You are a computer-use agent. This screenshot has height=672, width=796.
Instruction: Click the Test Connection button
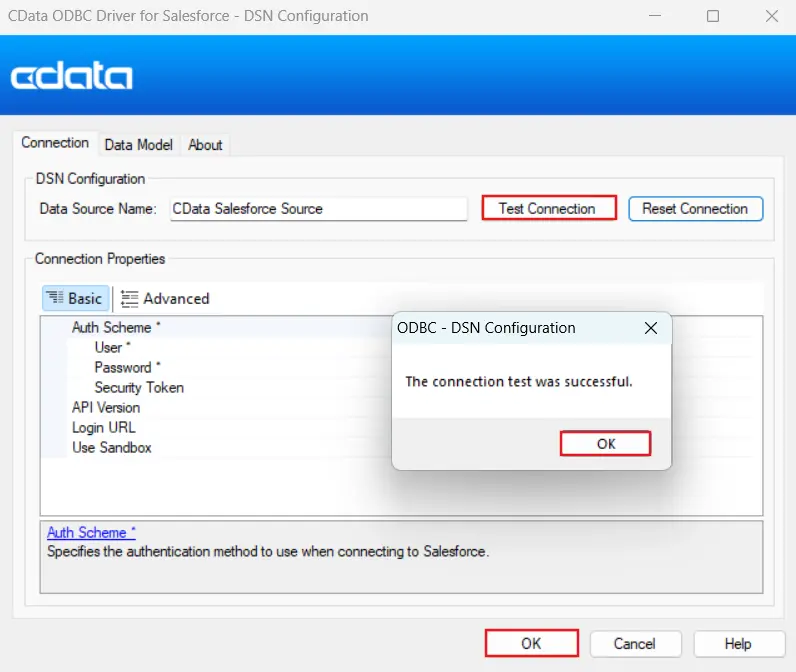549,208
